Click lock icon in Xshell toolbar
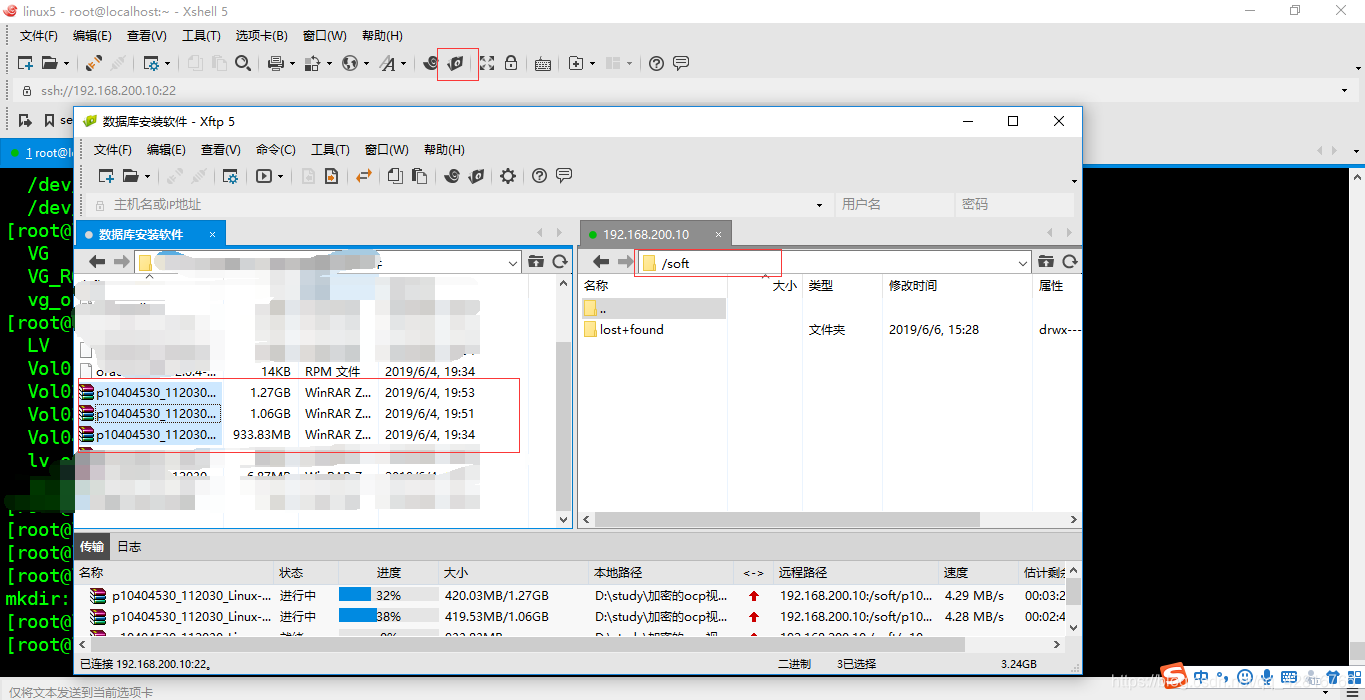 point(511,63)
